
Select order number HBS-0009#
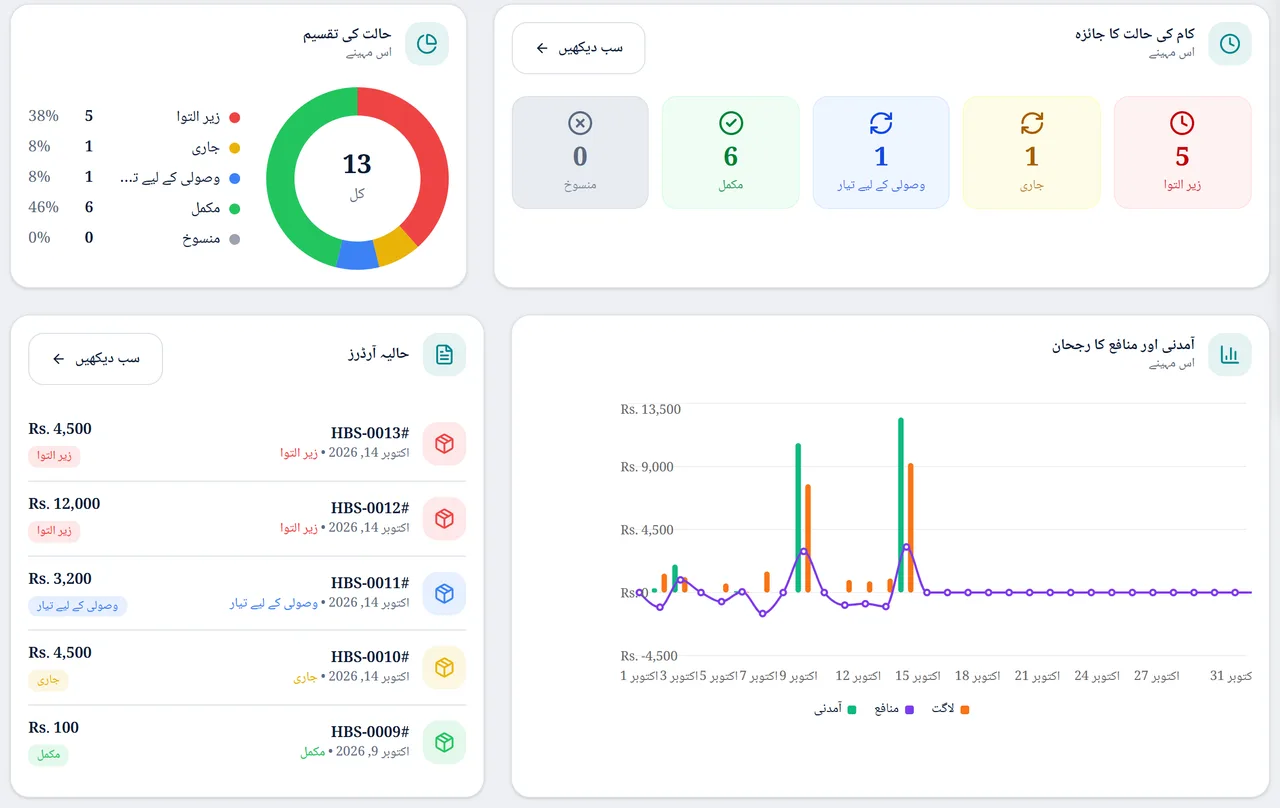(x=370, y=732)
